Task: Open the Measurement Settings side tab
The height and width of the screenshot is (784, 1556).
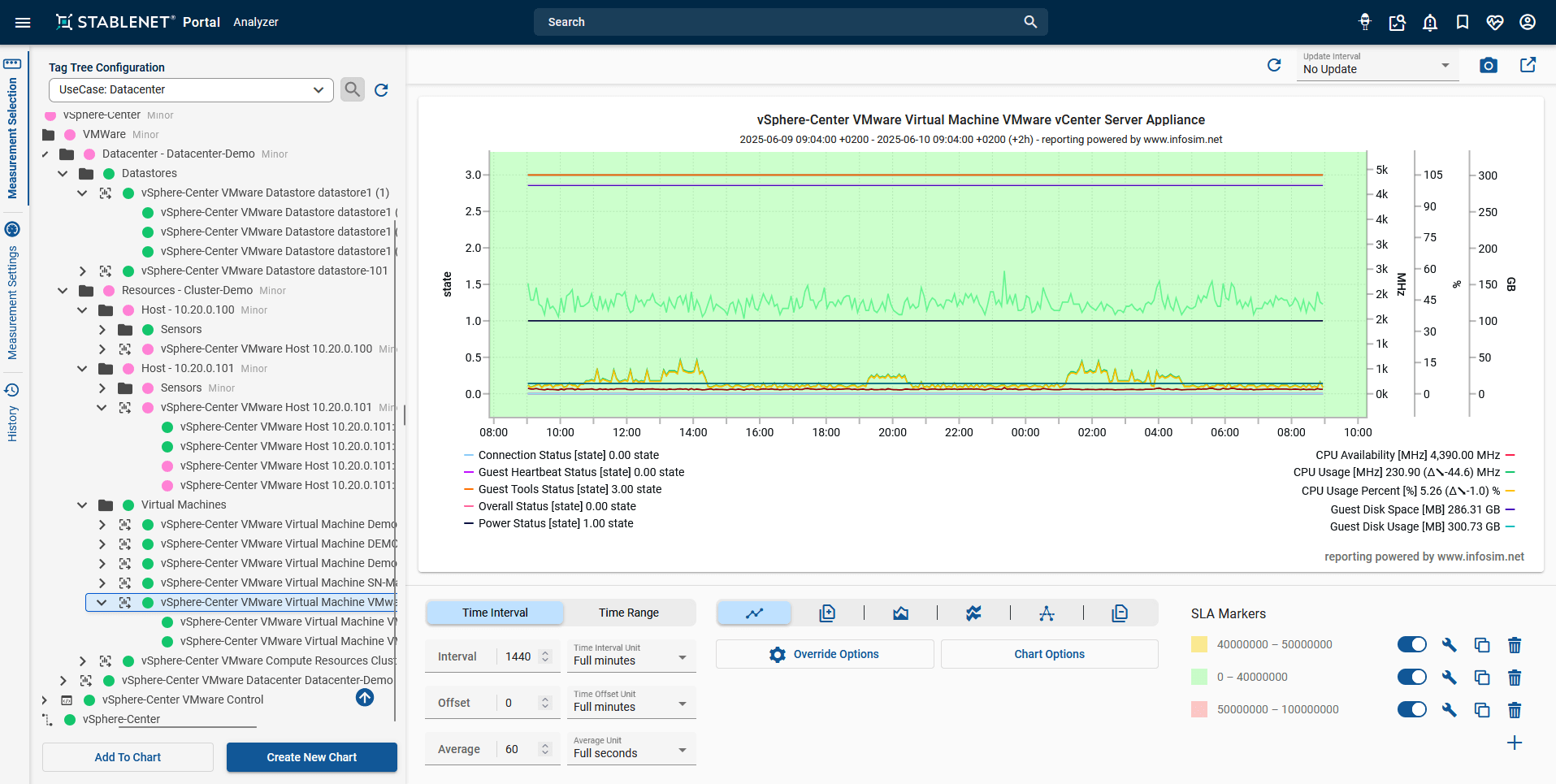Action: point(12,290)
